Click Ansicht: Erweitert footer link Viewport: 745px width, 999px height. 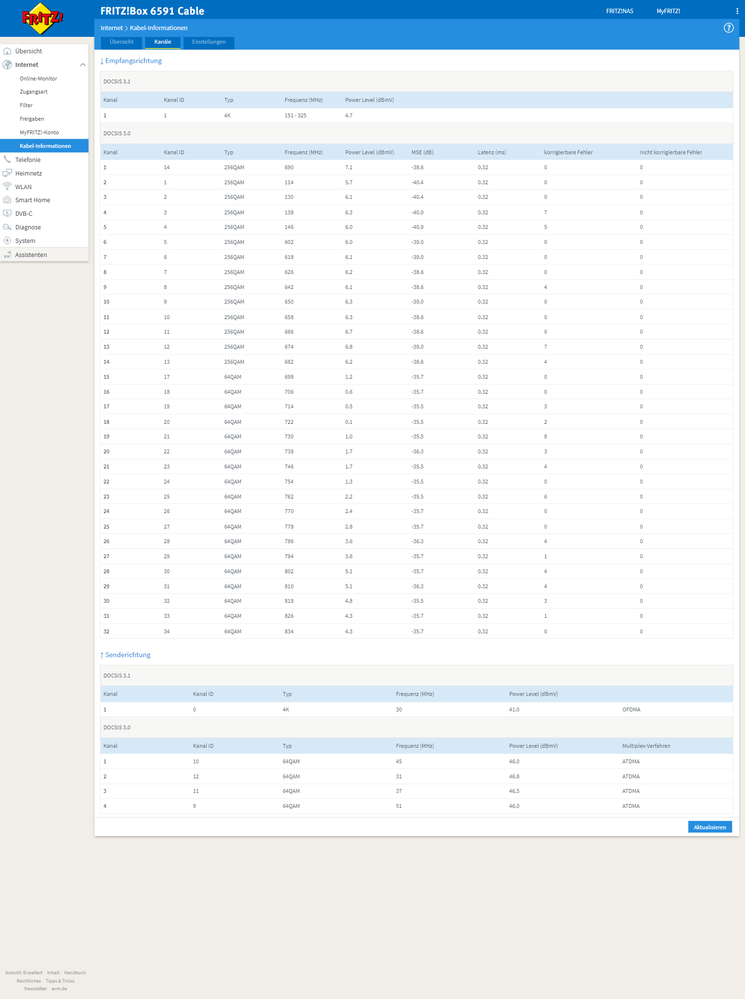tap(24, 973)
